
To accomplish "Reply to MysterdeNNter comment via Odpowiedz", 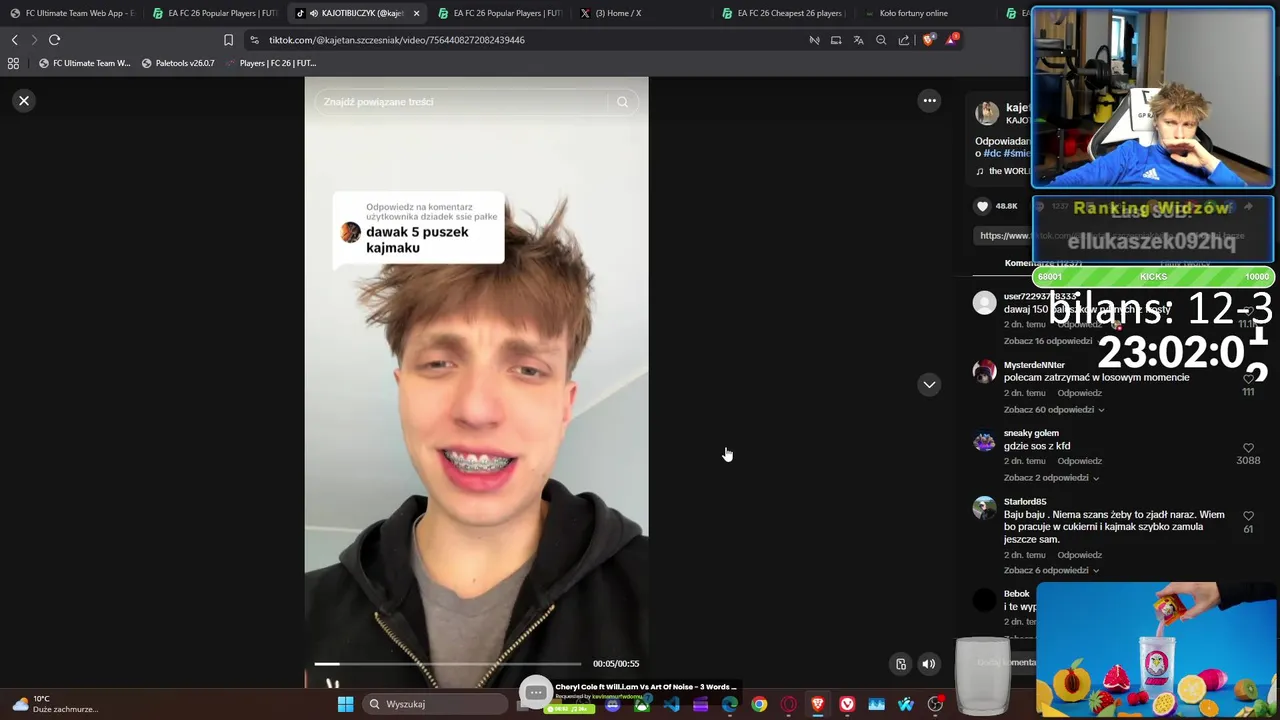I will click(x=1079, y=393).
